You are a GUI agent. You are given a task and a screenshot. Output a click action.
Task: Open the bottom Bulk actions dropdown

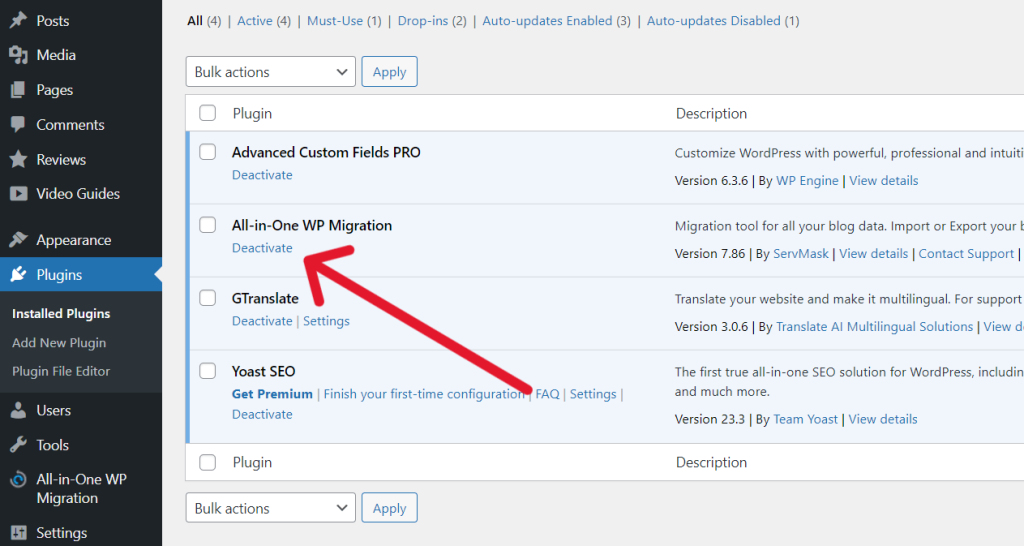pyautogui.click(x=270, y=508)
